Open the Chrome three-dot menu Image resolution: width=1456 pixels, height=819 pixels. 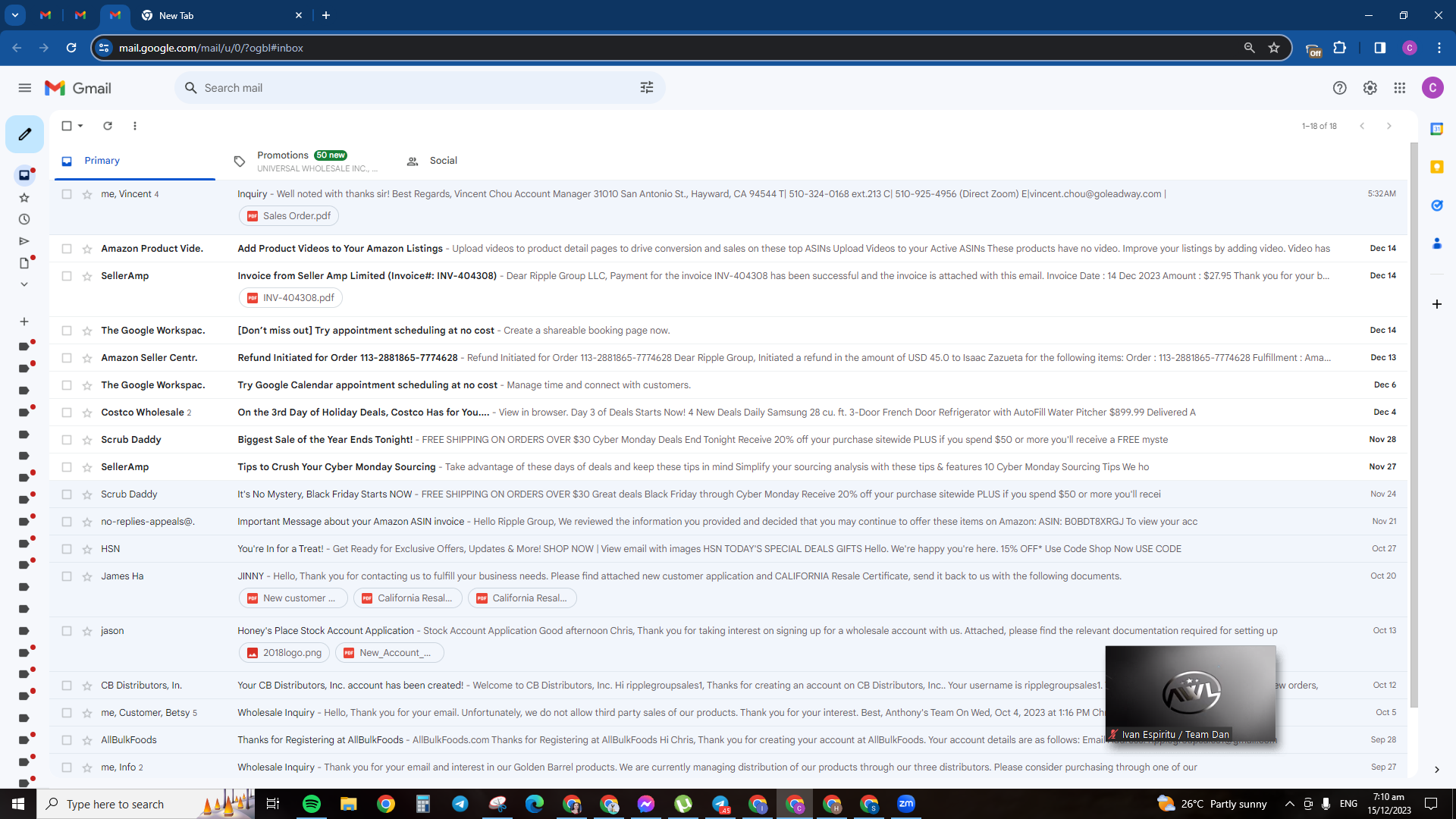(1439, 48)
